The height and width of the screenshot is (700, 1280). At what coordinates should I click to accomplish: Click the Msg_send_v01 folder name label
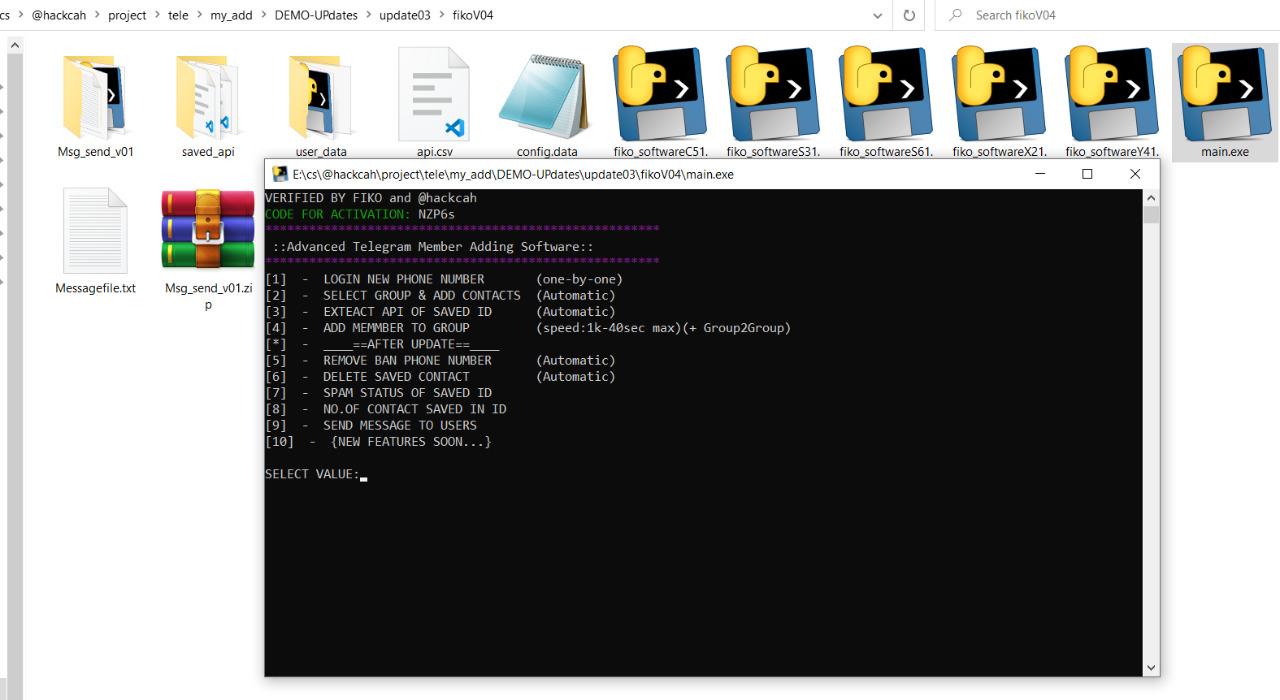[95, 152]
